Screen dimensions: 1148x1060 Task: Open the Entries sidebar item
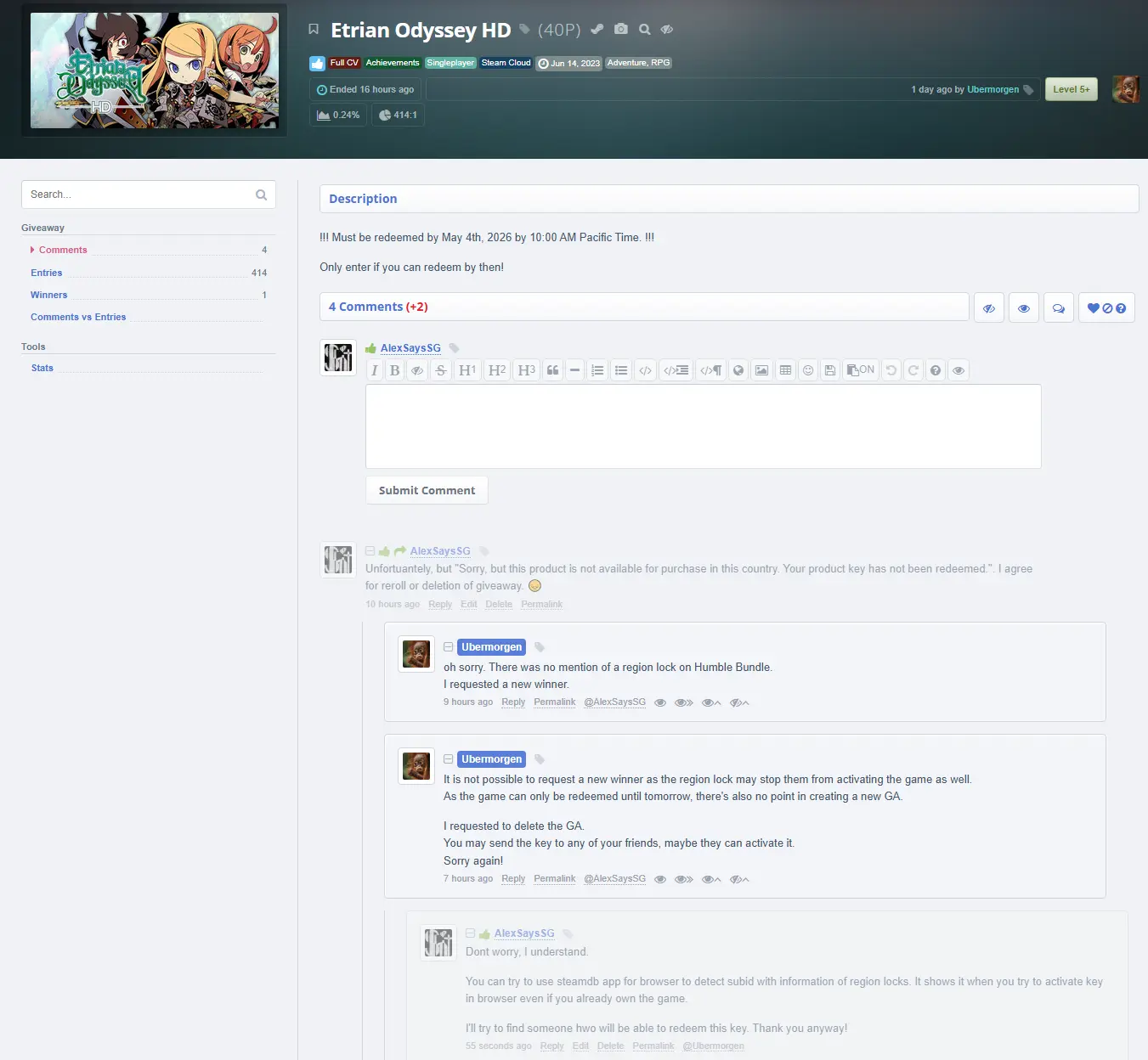click(x=47, y=273)
